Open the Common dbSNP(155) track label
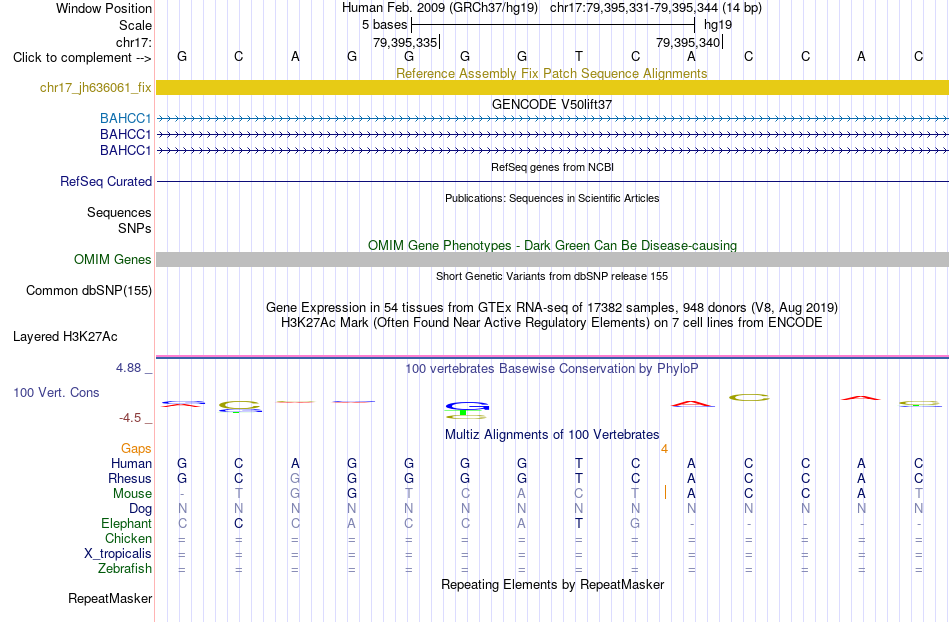Screen dimensions: 950x622 tap(88, 290)
